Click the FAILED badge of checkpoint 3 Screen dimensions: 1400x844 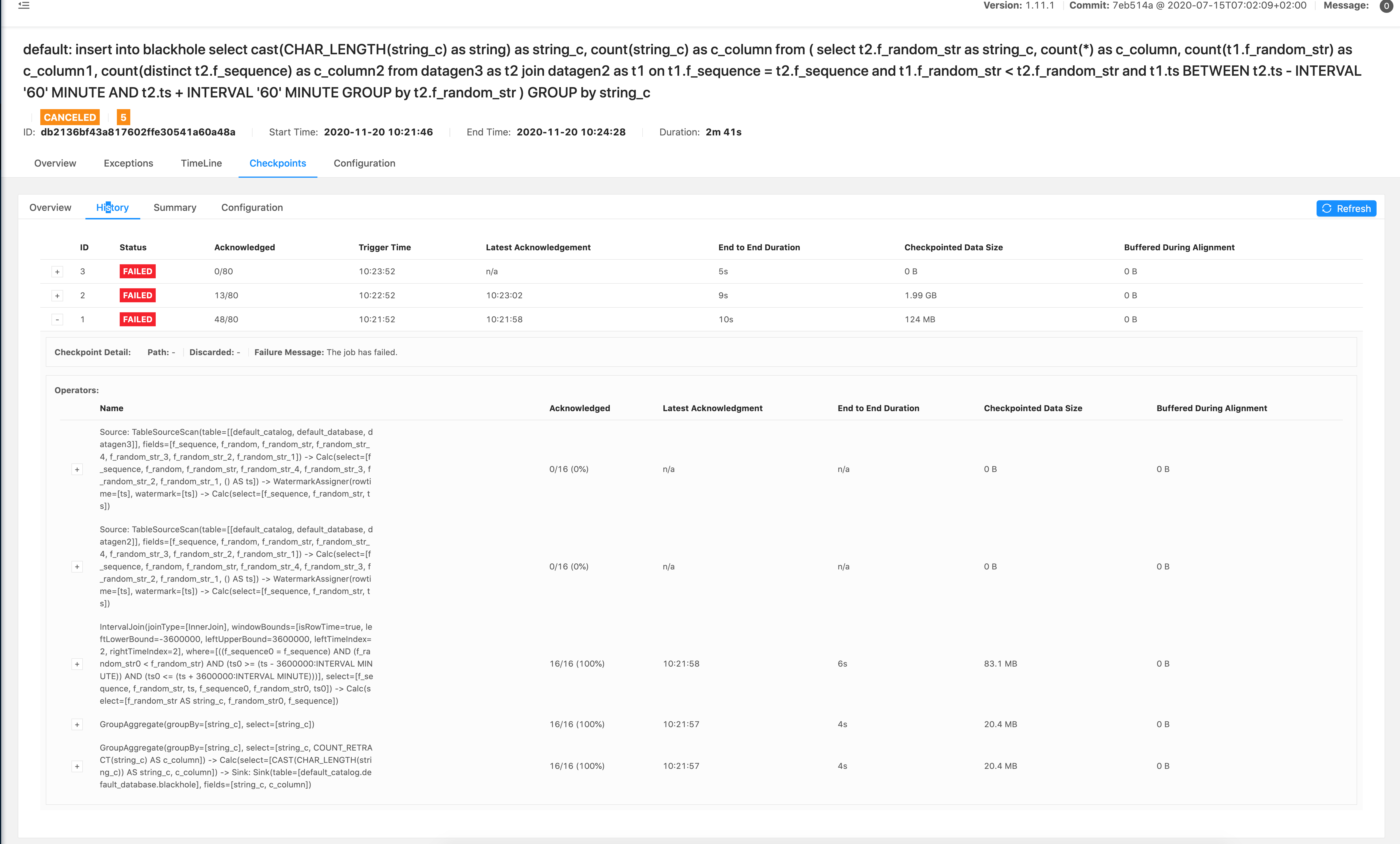tap(137, 272)
